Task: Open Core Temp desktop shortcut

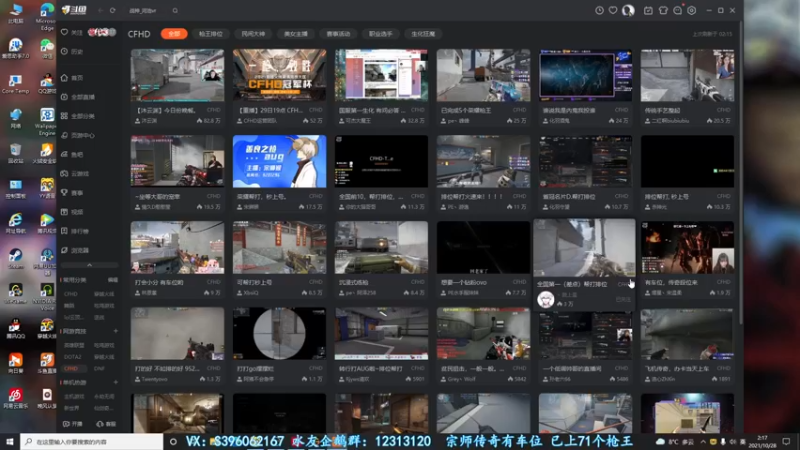Action: click(x=15, y=85)
